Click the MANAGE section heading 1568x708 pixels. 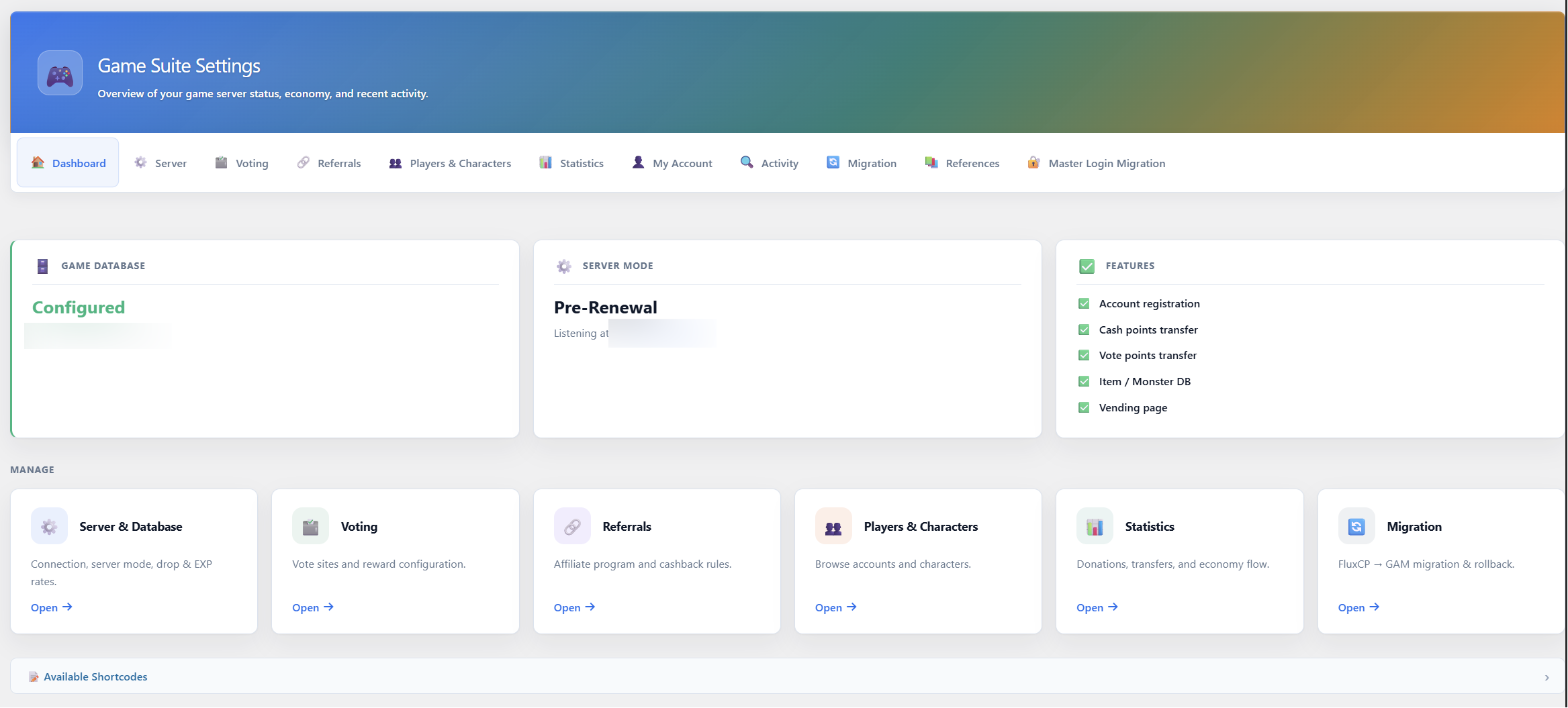[x=32, y=470]
